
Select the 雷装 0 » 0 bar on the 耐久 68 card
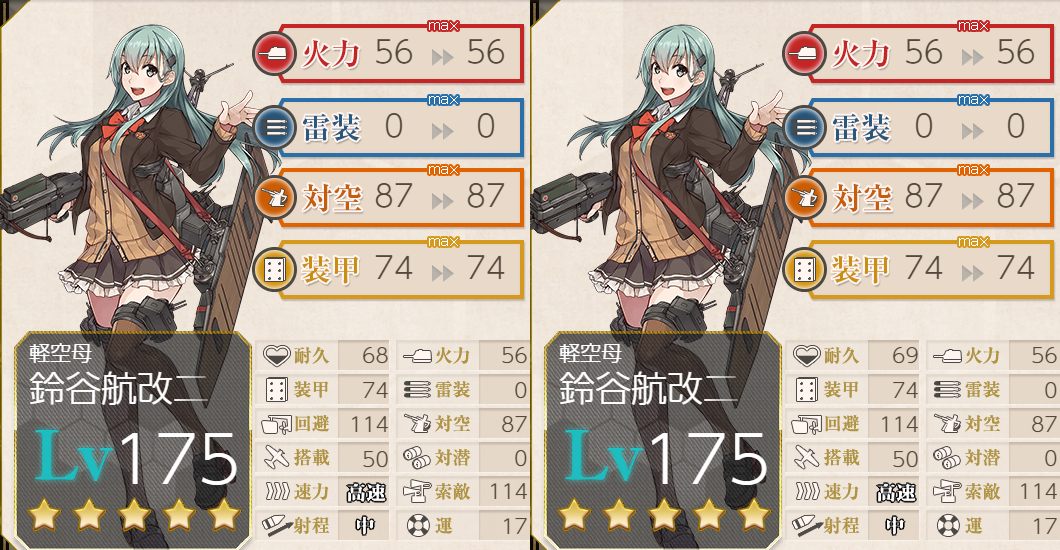click(x=402, y=126)
